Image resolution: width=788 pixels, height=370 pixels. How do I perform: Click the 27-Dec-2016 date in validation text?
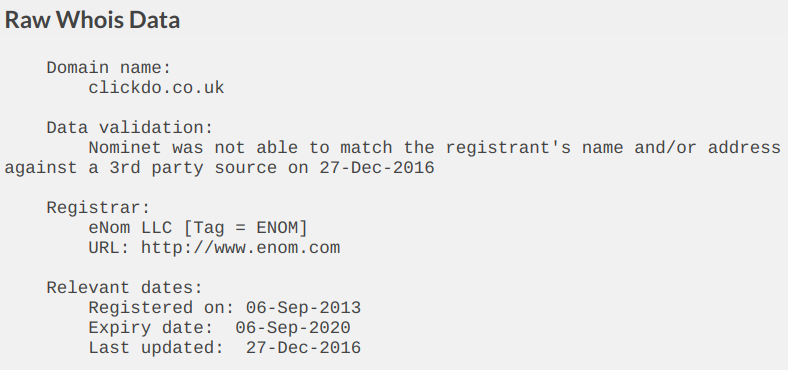(x=377, y=167)
